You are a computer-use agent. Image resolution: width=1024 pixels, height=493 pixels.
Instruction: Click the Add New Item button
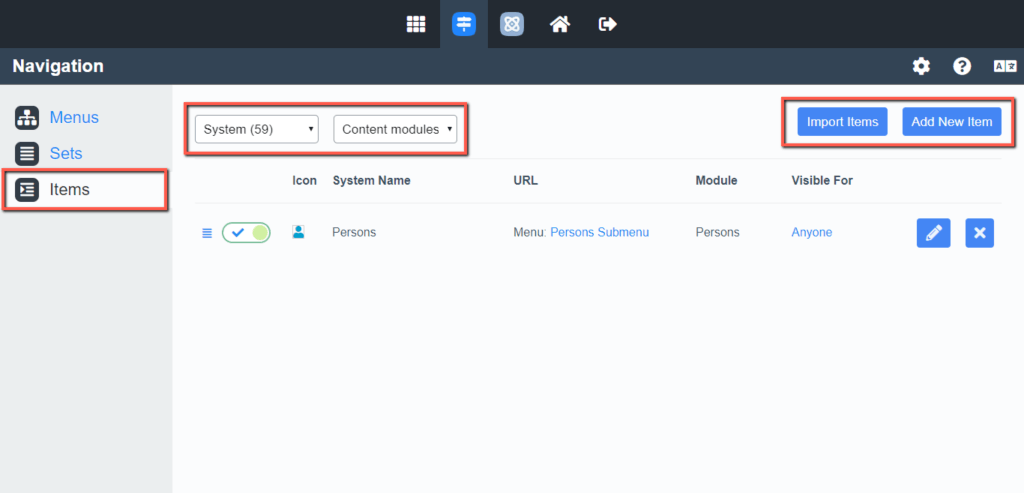coord(952,122)
